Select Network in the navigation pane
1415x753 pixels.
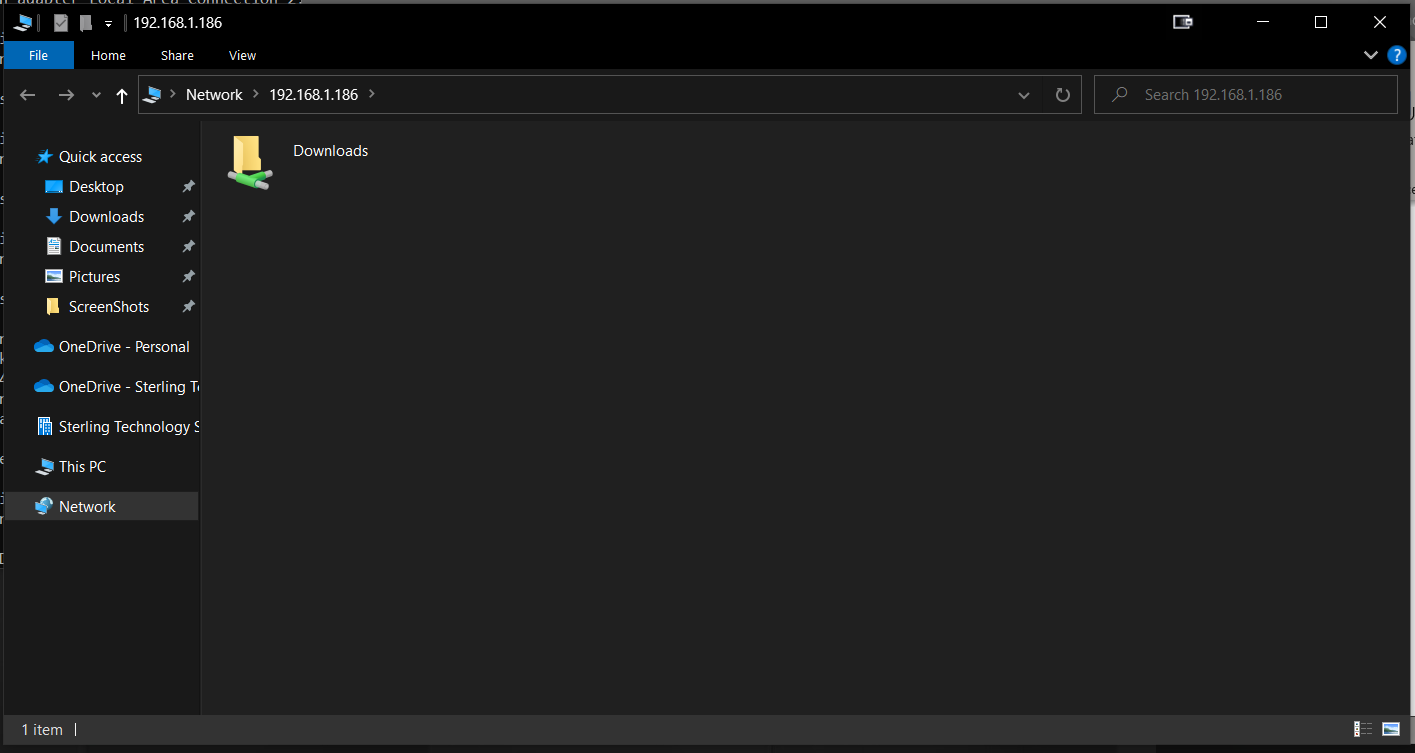tap(86, 506)
